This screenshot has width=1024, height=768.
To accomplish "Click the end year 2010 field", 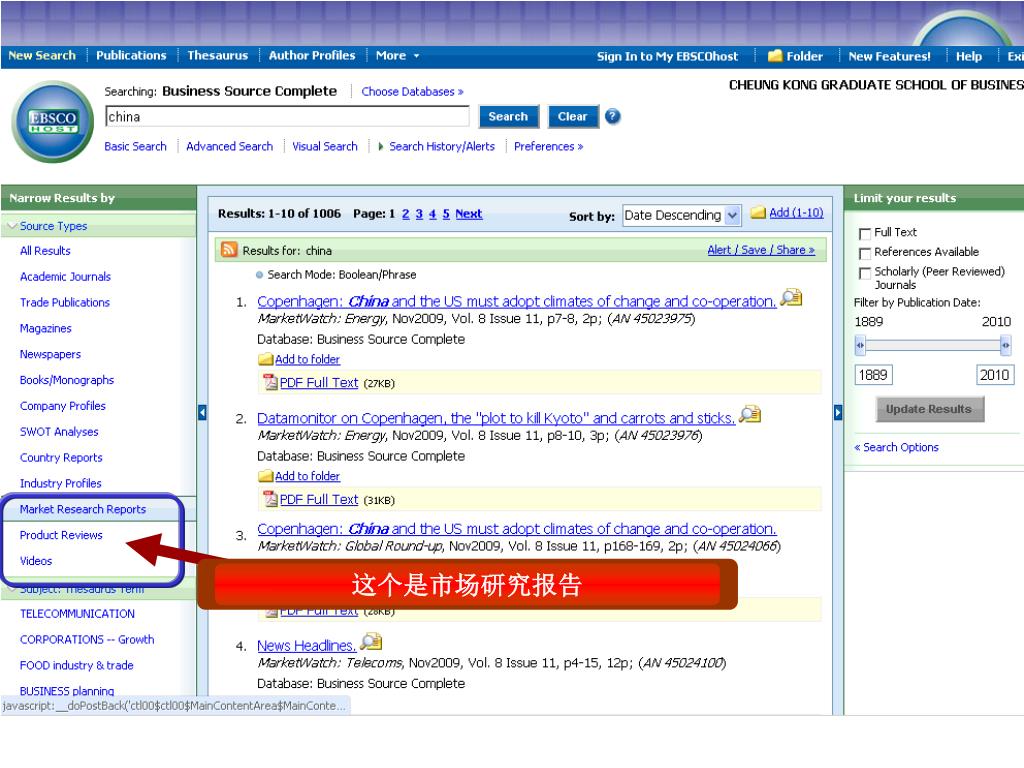I will pyautogui.click(x=995, y=375).
